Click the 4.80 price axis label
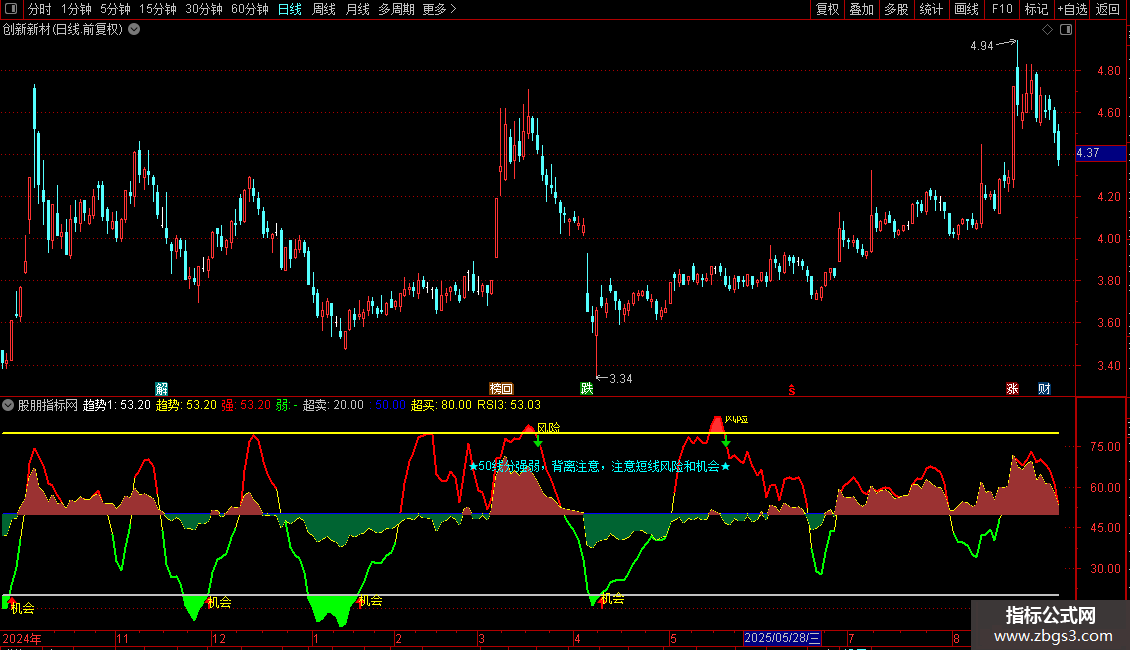The image size is (1130, 650). coord(1108,71)
